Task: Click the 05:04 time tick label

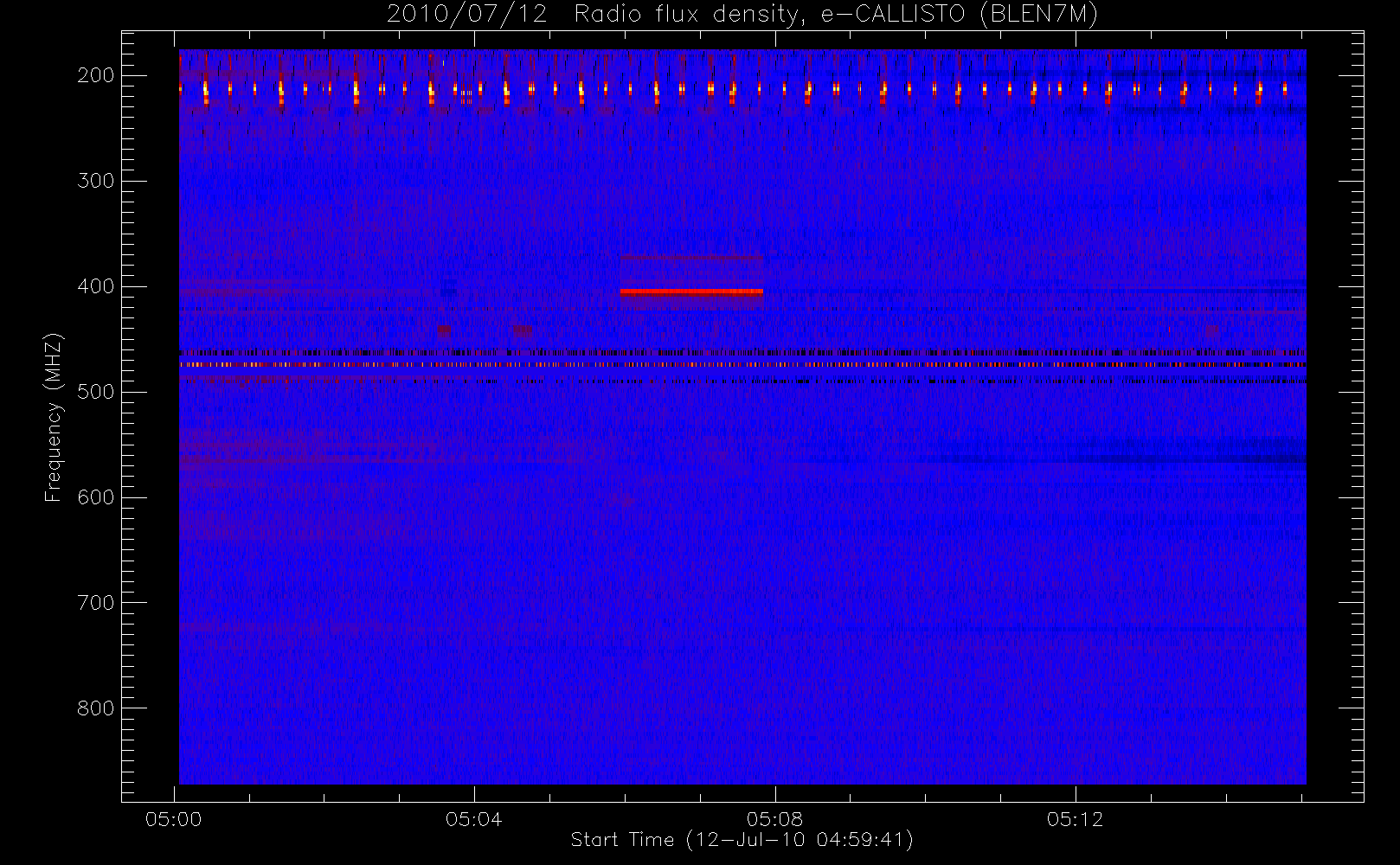Action: pyautogui.click(x=474, y=819)
